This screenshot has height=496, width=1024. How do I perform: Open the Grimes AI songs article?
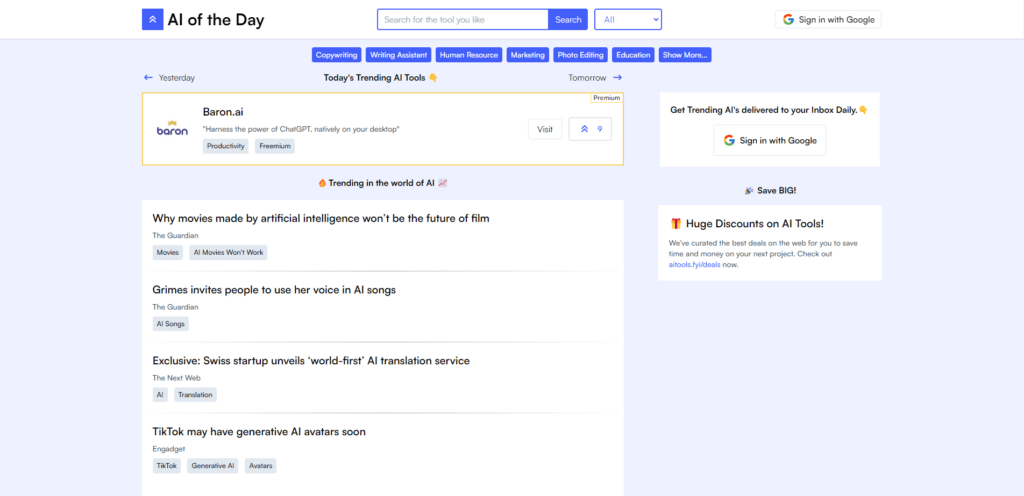[x=274, y=290]
